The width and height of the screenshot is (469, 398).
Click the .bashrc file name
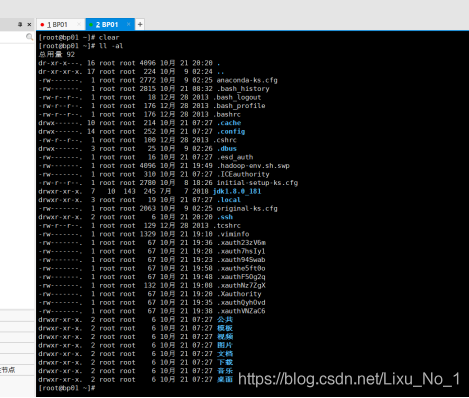pos(227,114)
